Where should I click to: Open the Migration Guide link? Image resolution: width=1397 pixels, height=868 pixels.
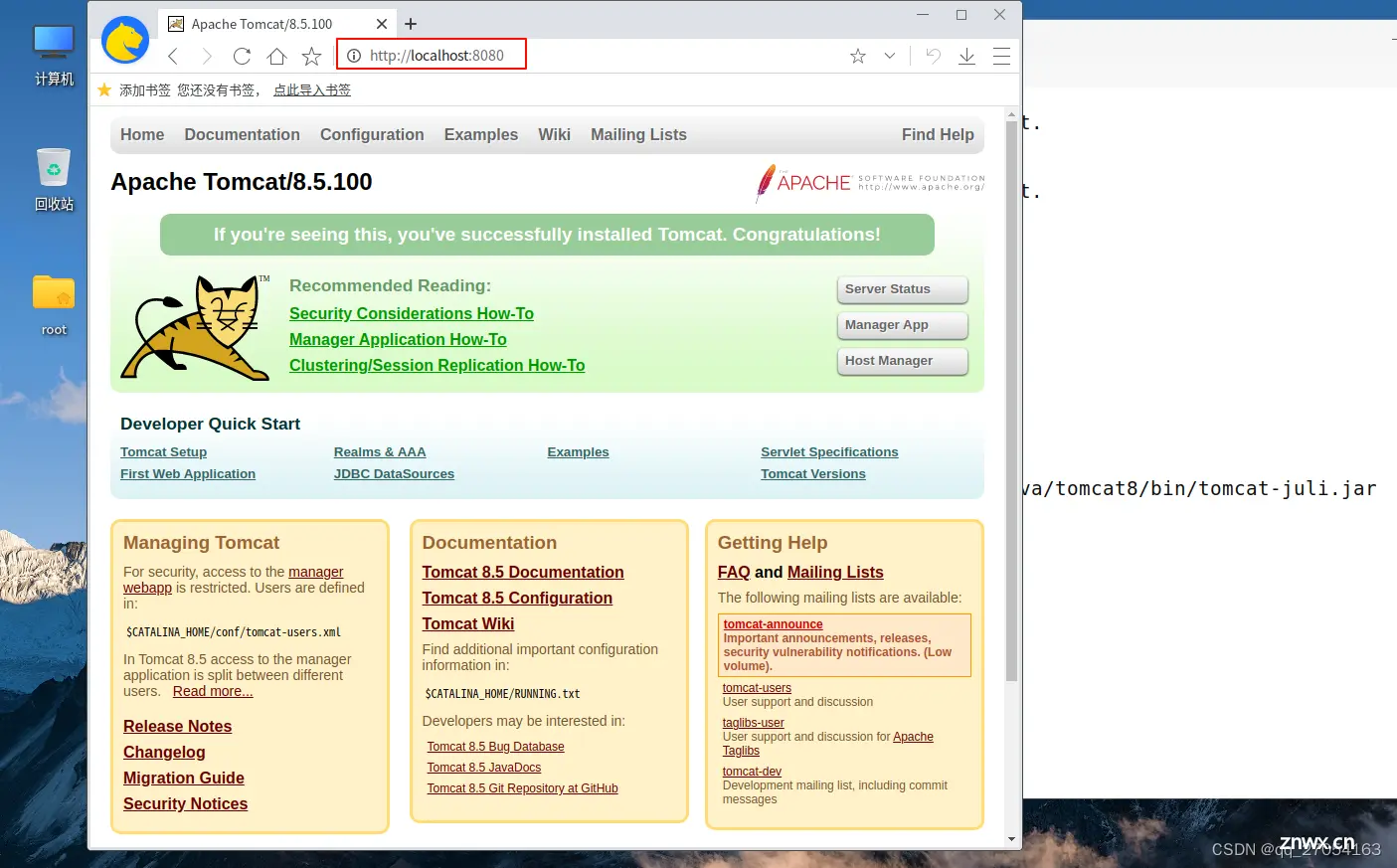point(183,778)
